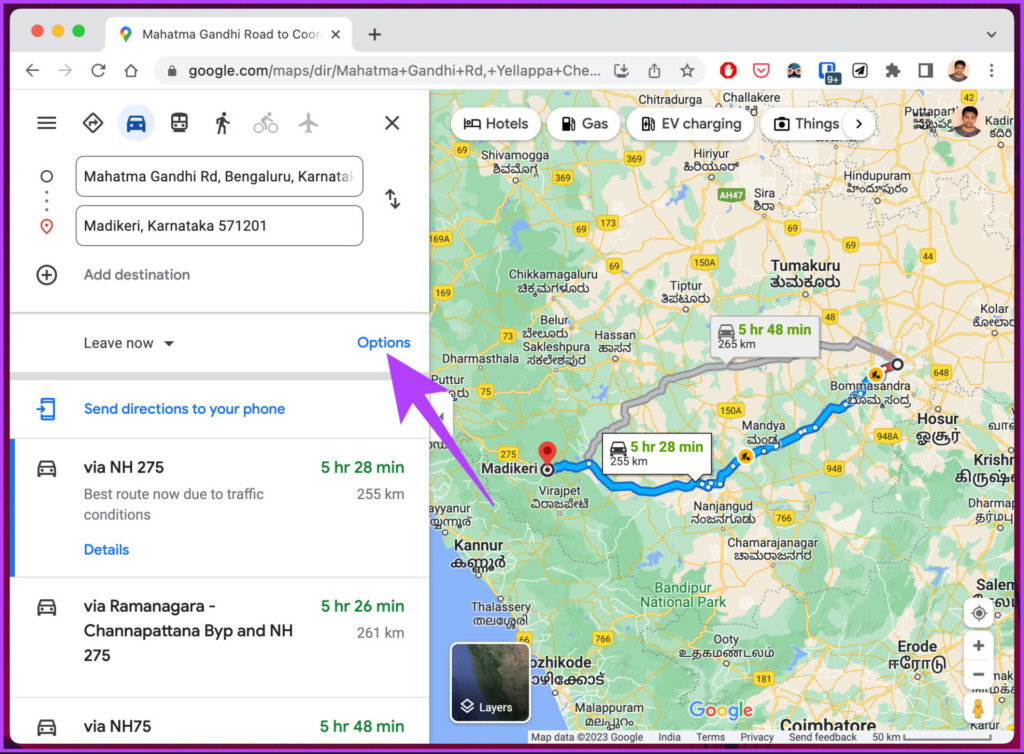Screen dimensions: 1024x754
Task: Filter map by Things to do
Action: pyautogui.click(x=807, y=123)
